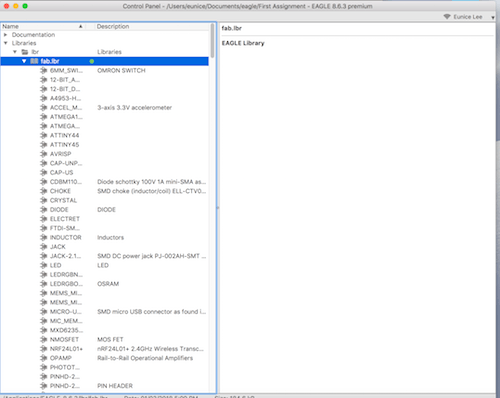Select the JACK device entry
The width and height of the screenshot is (500, 398).
[58, 247]
